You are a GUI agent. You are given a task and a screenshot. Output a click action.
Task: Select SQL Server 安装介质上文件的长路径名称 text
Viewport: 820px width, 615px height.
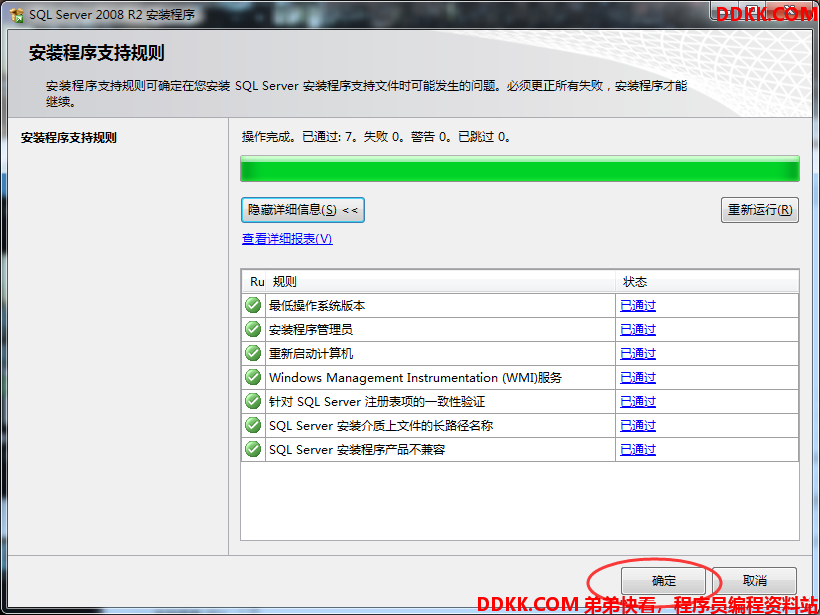tap(381, 426)
